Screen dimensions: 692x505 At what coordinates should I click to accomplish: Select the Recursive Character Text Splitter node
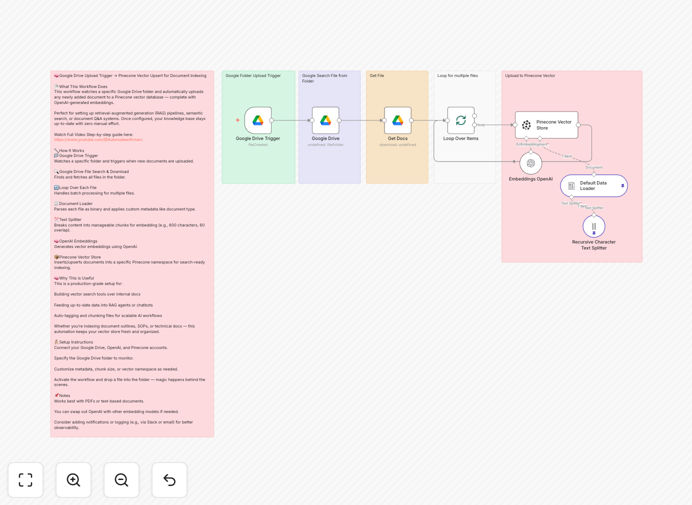(594, 226)
